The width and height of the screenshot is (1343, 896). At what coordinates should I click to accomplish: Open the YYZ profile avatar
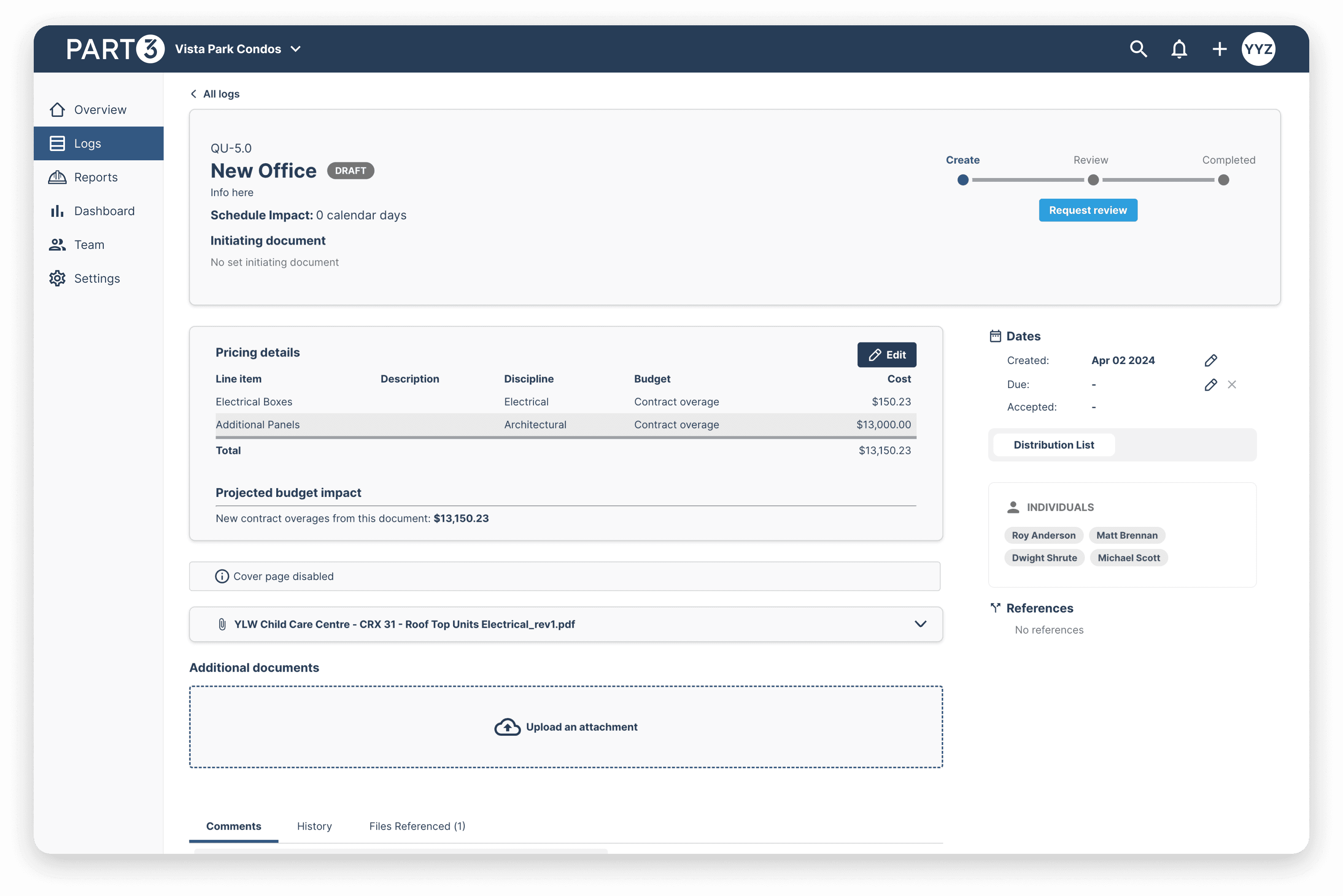click(1259, 49)
